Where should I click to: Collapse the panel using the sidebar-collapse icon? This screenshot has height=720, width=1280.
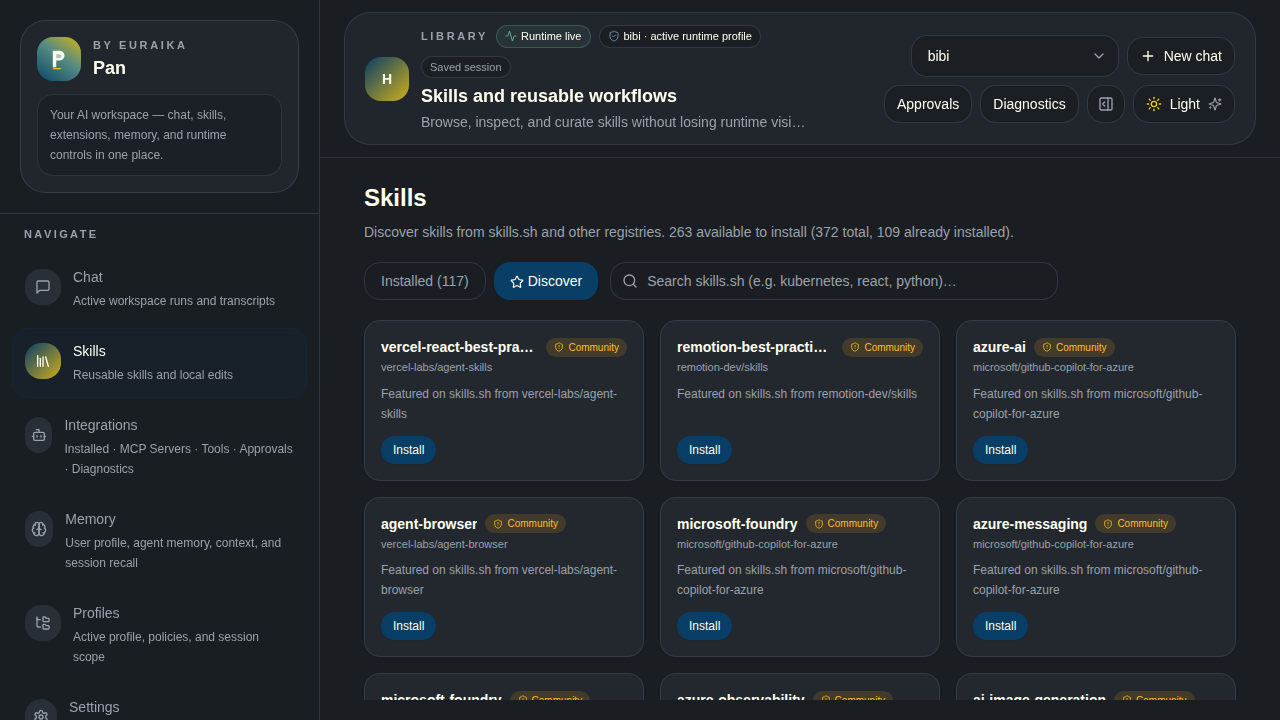coord(1105,104)
